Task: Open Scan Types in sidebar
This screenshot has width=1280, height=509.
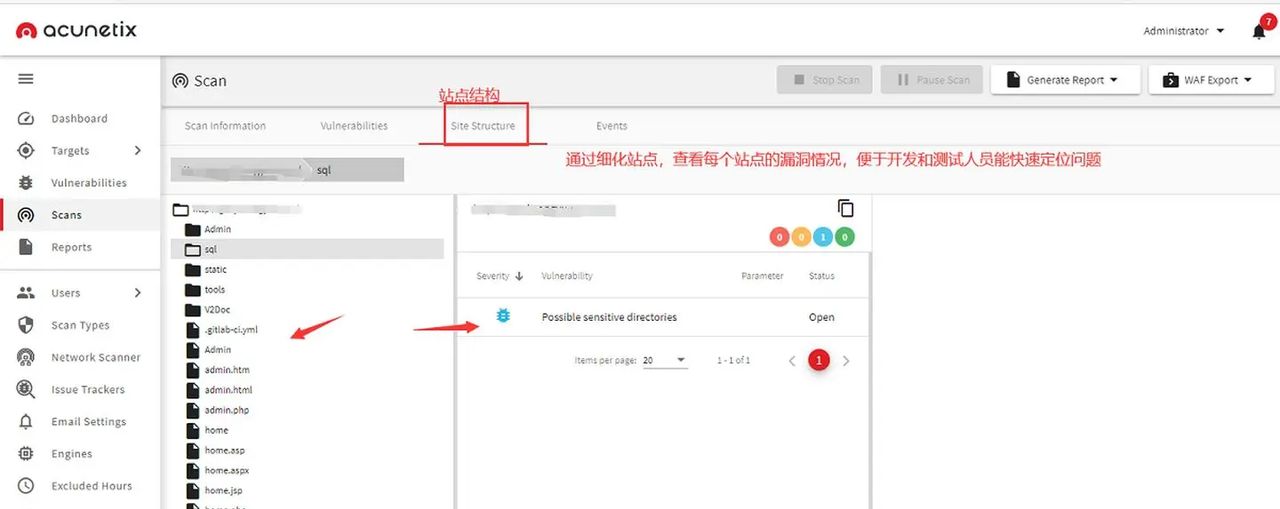Action: coord(80,325)
